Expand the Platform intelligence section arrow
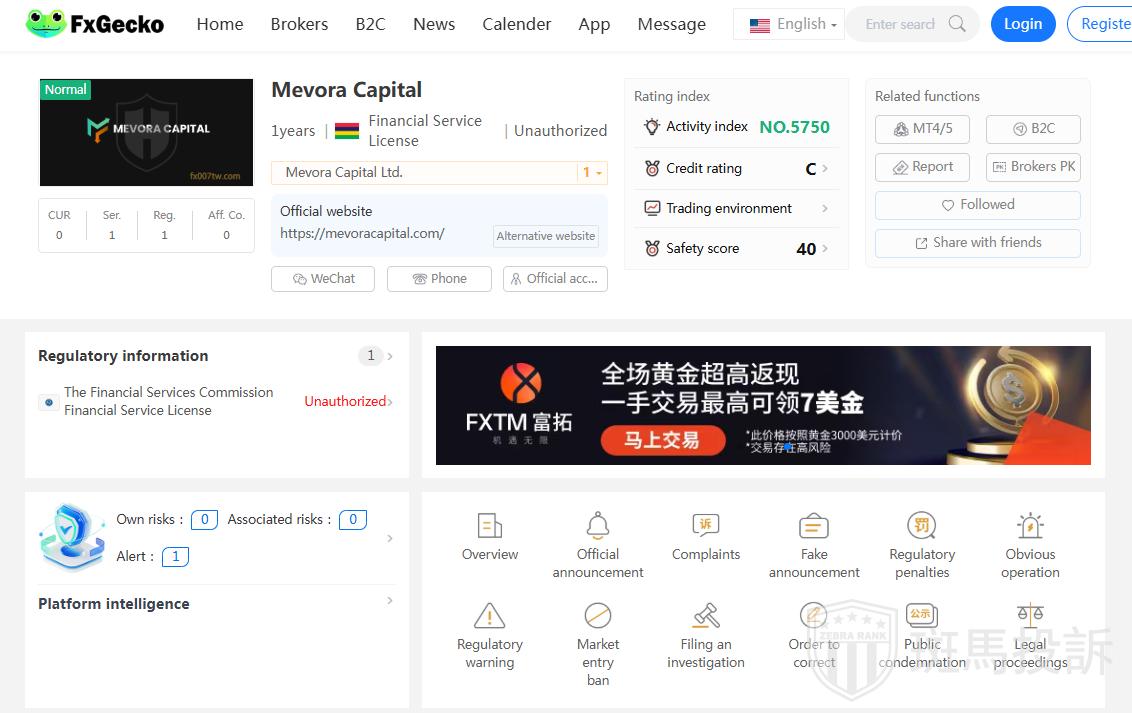The width and height of the screenshot is (1132, 713). click(x=389, y=601)
